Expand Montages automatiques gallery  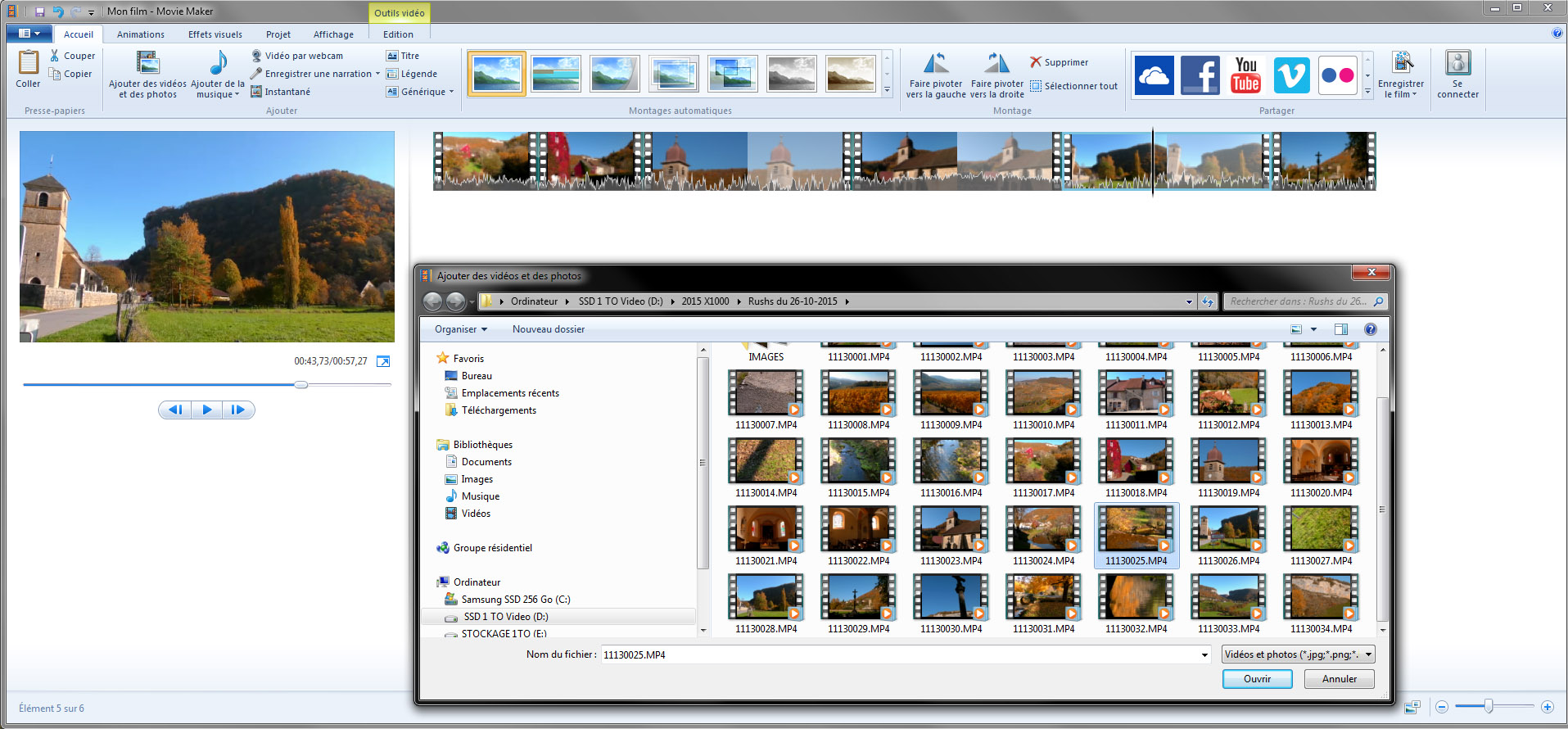coord(887,90)
